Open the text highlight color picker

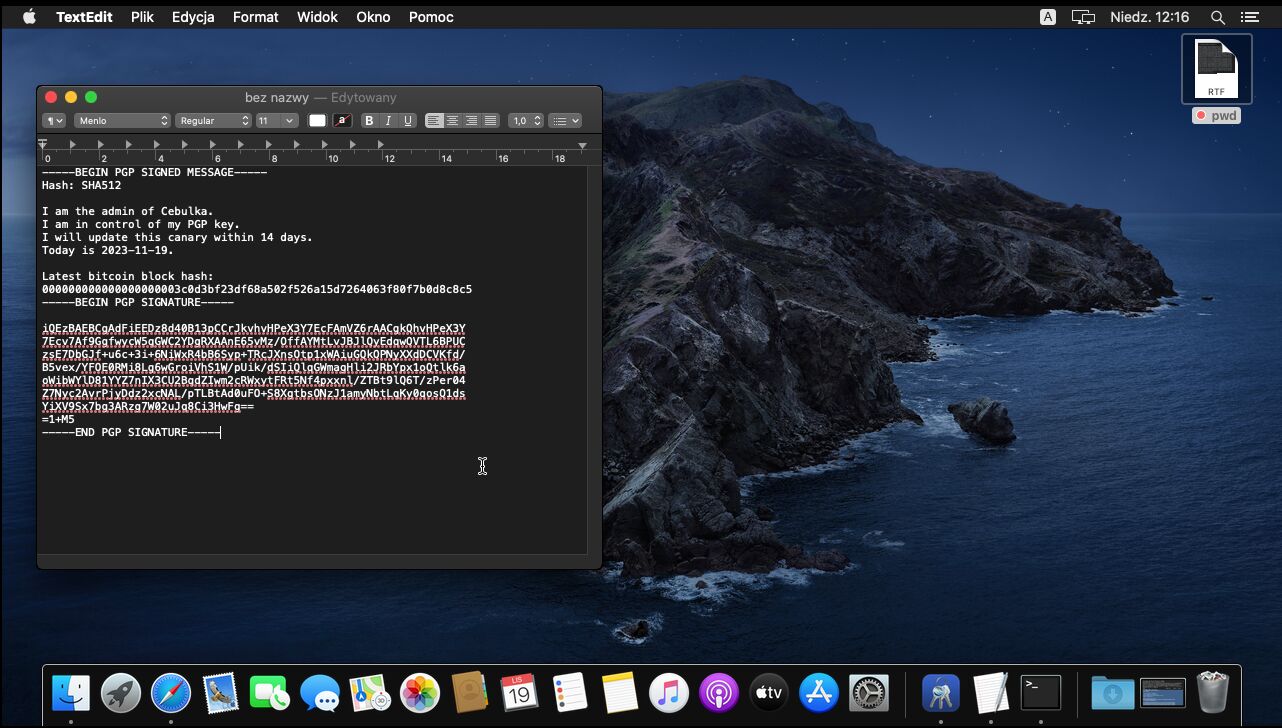342,121
